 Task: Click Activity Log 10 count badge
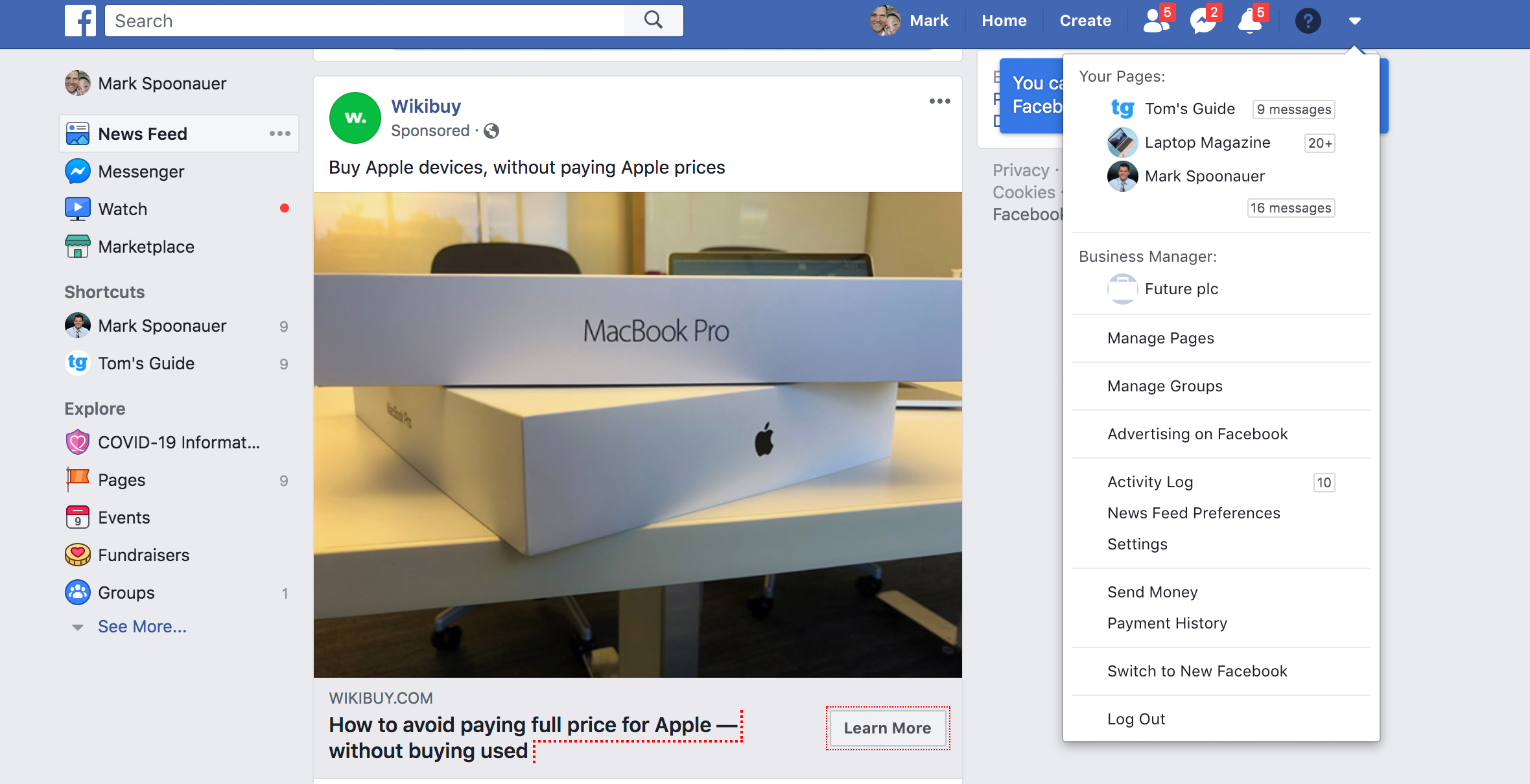(x=1324, y=483)
